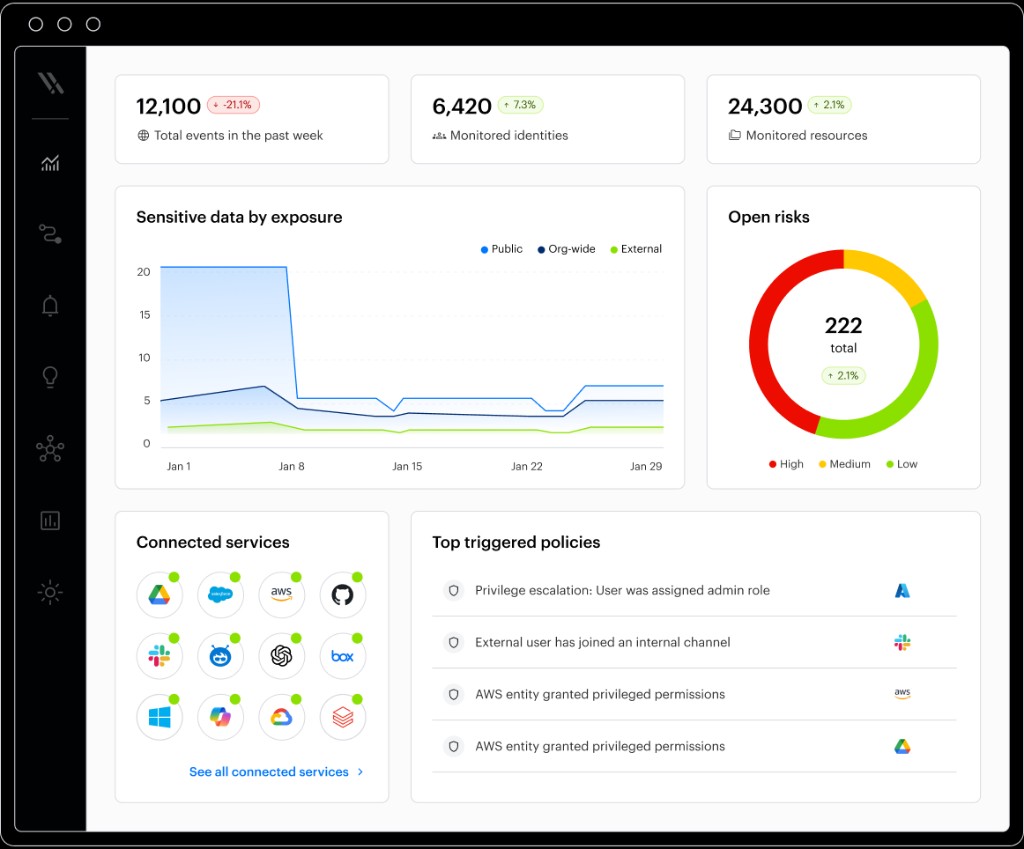This screenshot has height=849, width=1024.
Task: Click the Jan 1 axis label
Action: [x=178, y=466]
